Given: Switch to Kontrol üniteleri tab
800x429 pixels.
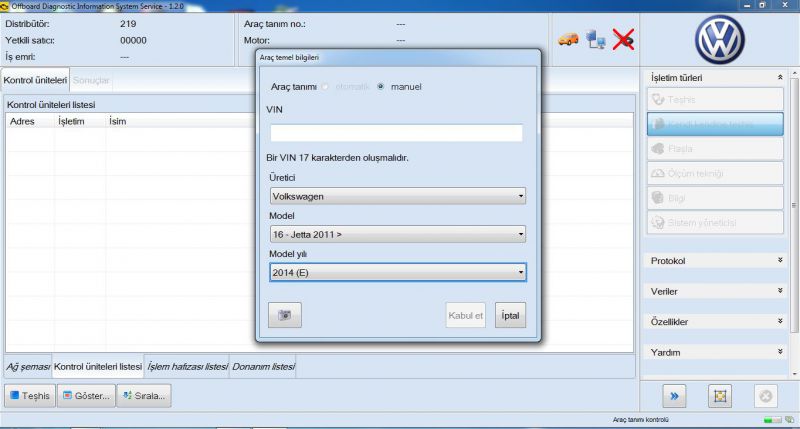Looking at the screenshot, I should click(35, 80).
